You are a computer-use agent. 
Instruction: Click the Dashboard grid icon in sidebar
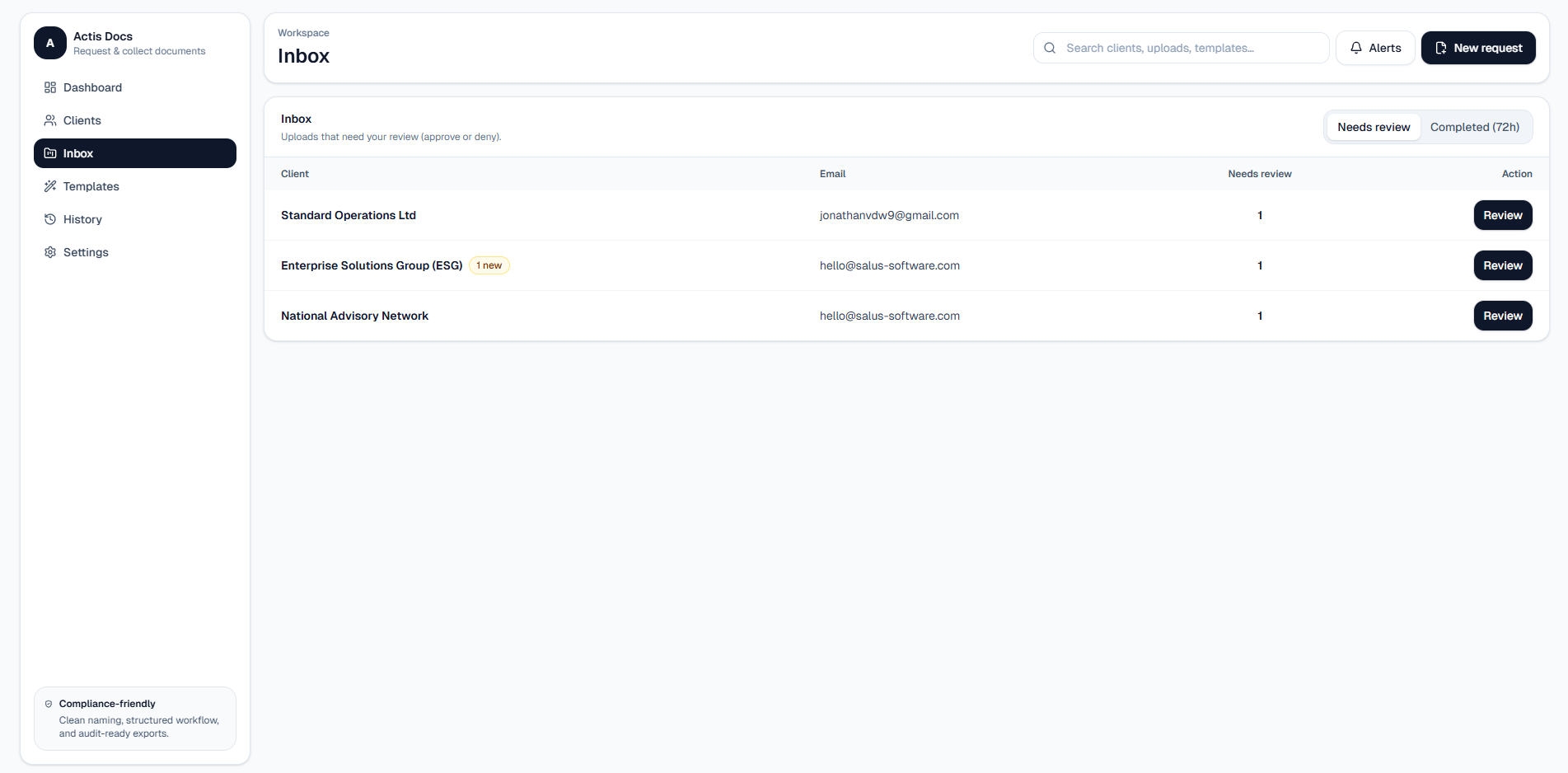[50, 87]
